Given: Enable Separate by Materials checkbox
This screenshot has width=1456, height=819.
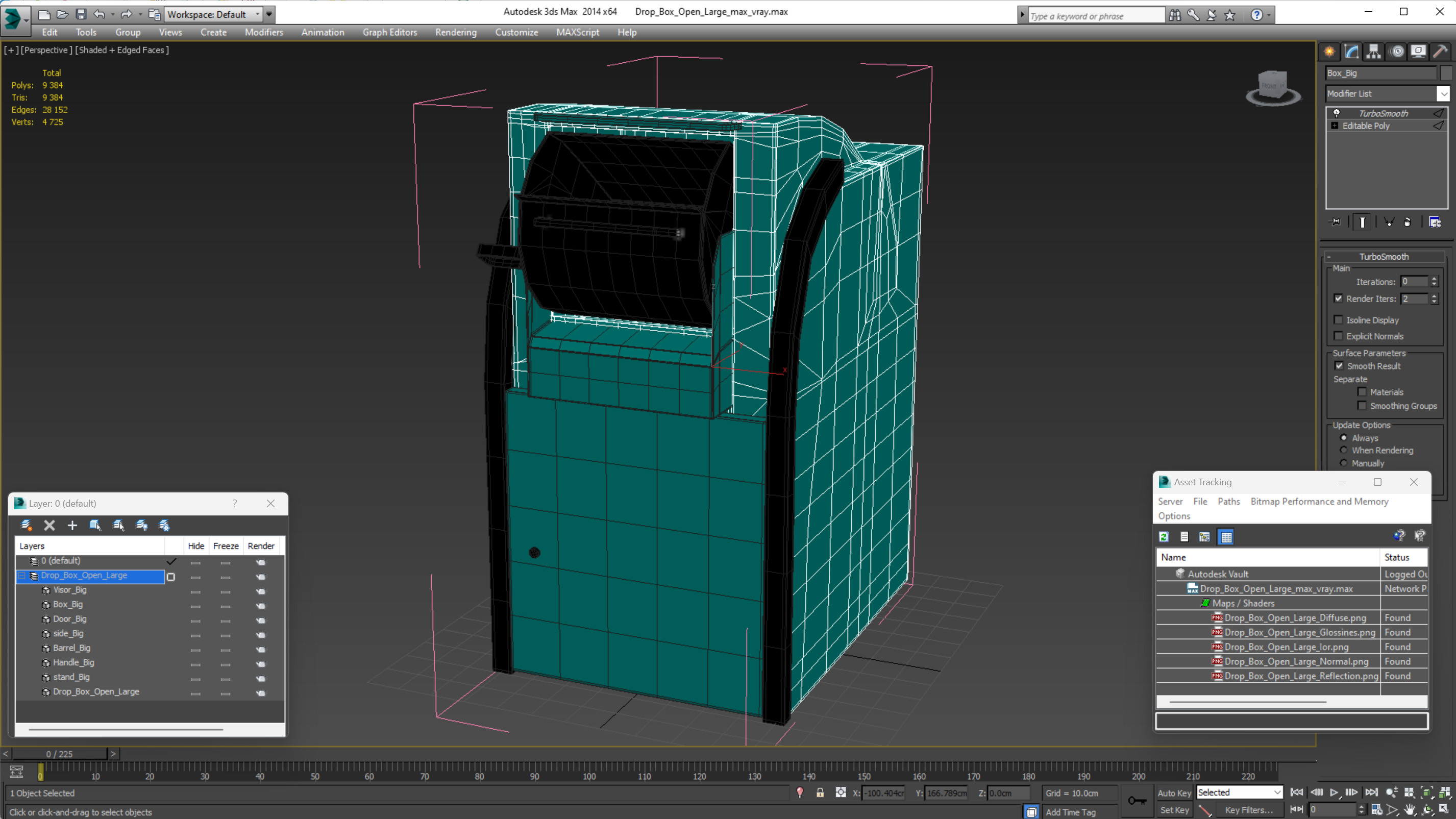Looking at the screenshot, I should tap(1362, 392).
